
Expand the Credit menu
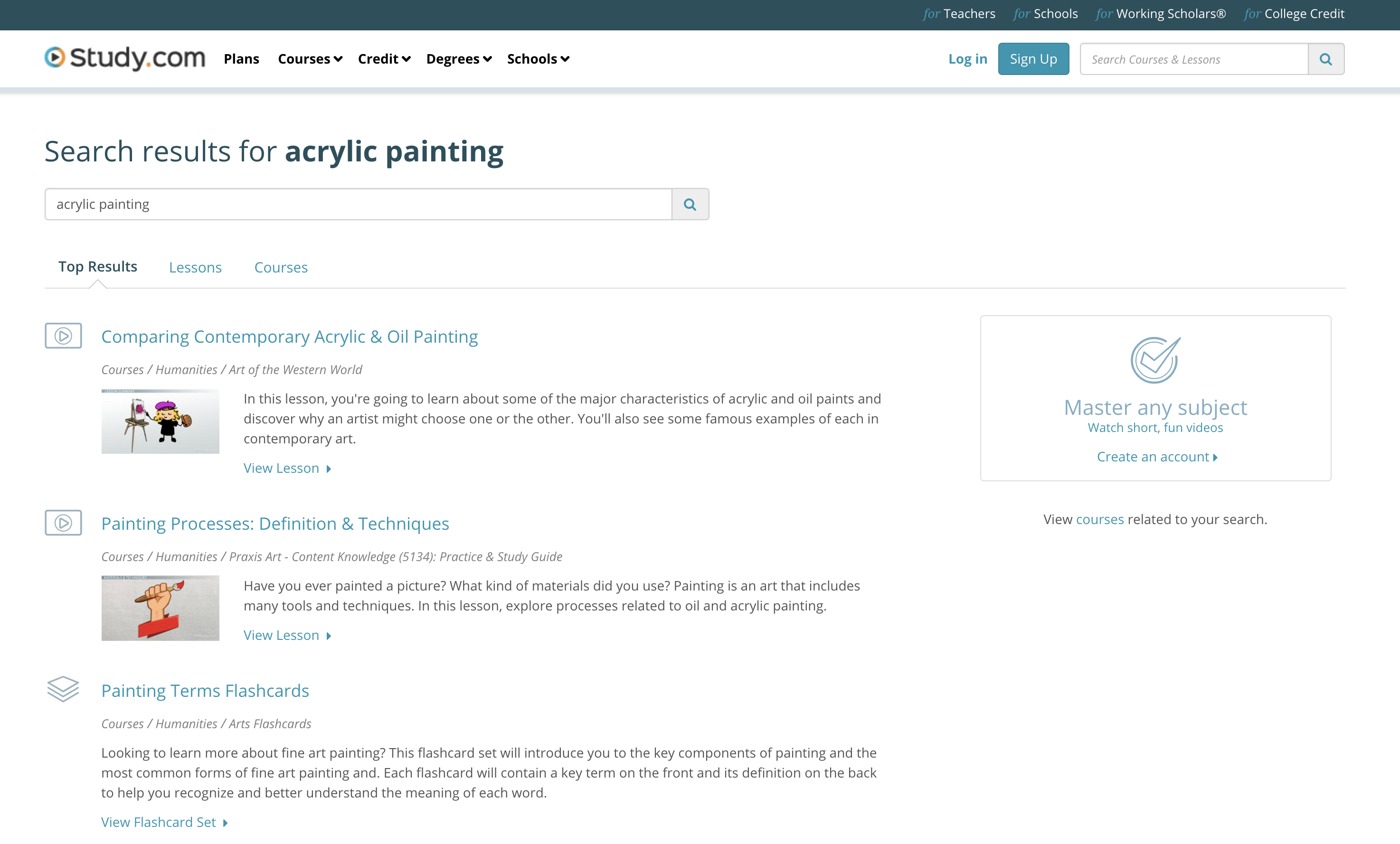pos(384,58)
